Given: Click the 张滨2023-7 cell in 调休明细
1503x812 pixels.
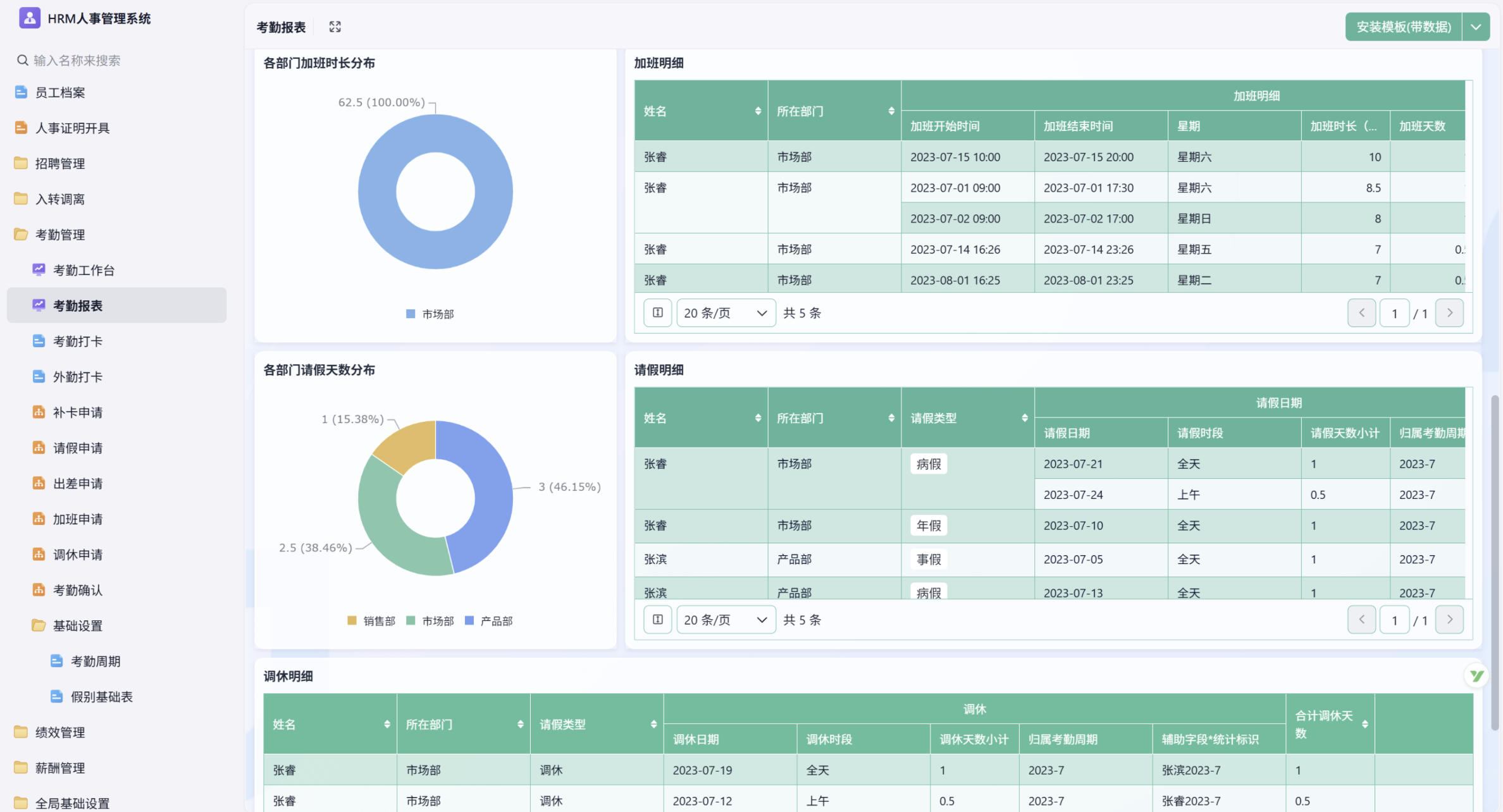Looking at the screenshot, I should [x=1219, y=770].
